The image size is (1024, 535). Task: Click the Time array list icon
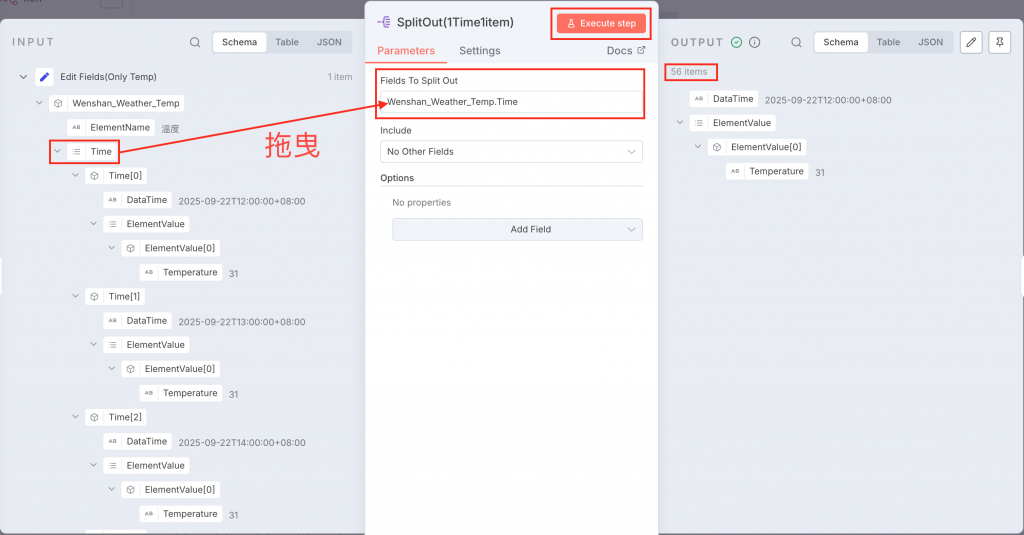tap(76, 152)
